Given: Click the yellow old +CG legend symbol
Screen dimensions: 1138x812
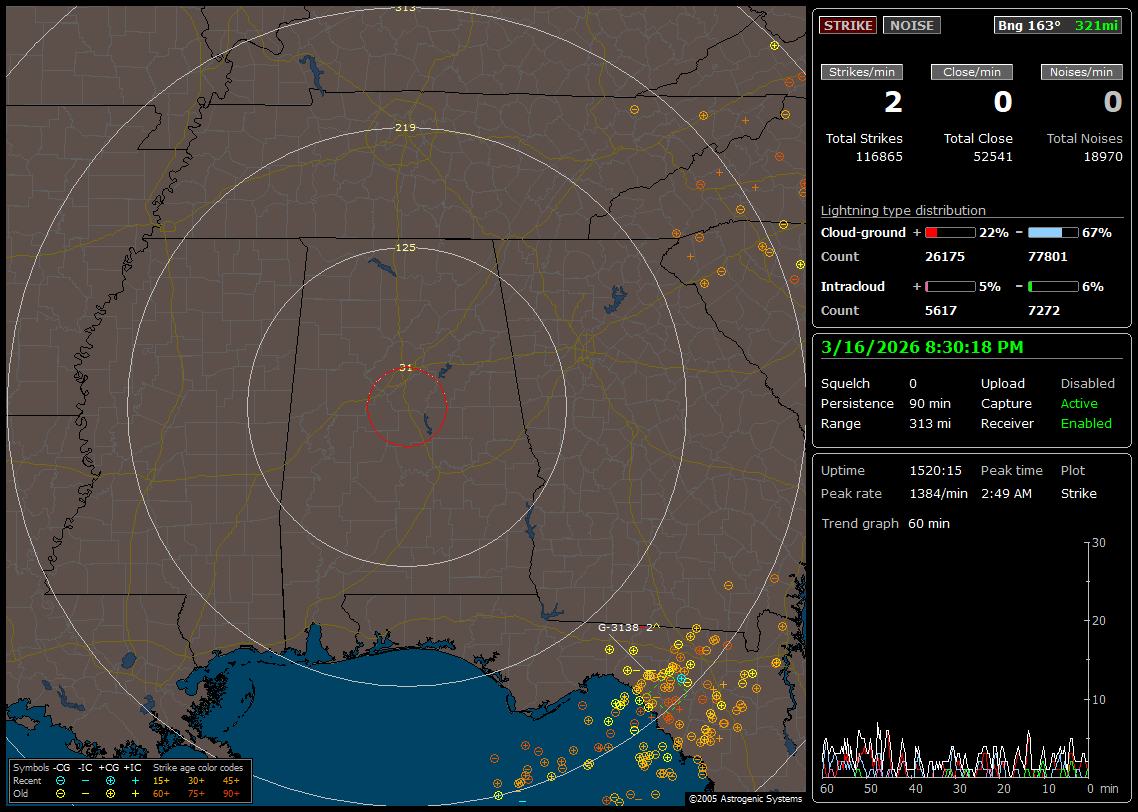Looking at the screenshot, I should click(110, 793).
